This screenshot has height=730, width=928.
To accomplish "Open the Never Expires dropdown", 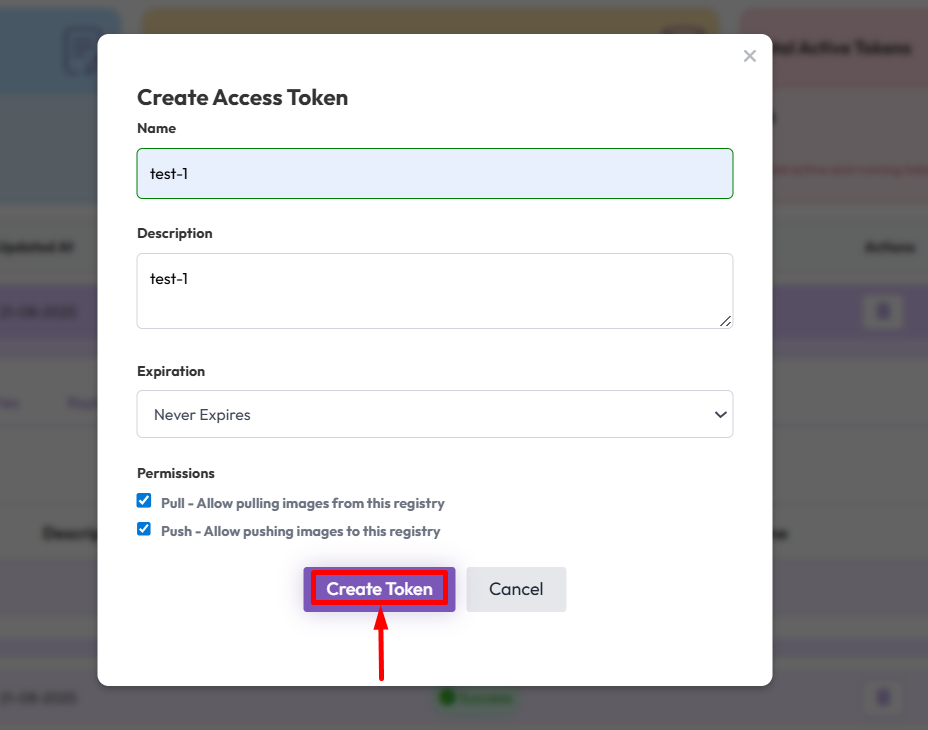I will coord(434,414).
